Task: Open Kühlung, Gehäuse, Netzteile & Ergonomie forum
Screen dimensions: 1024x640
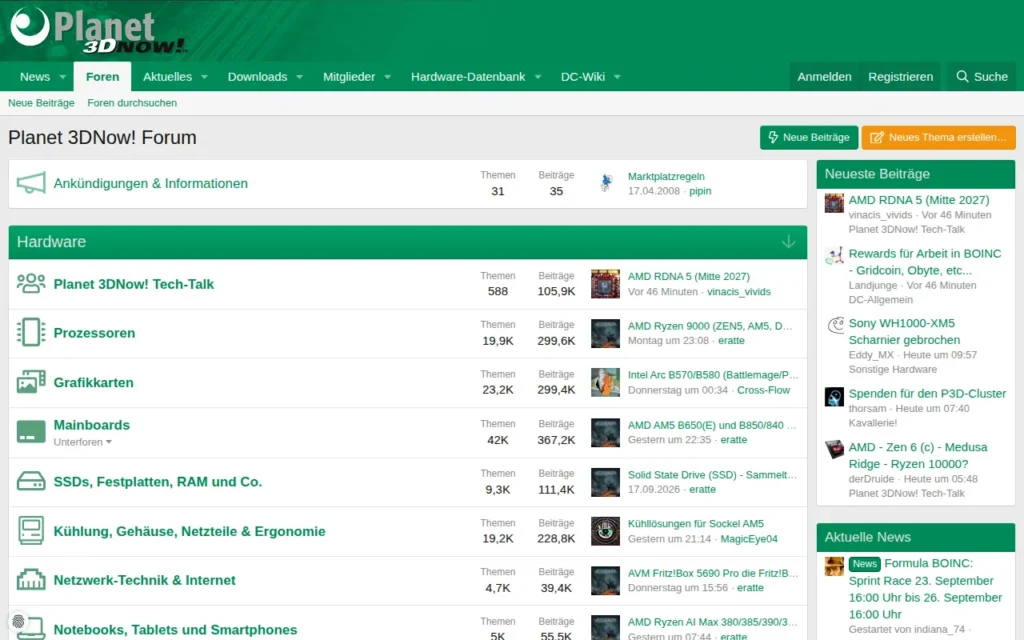Action: click(x=189, y=531)
